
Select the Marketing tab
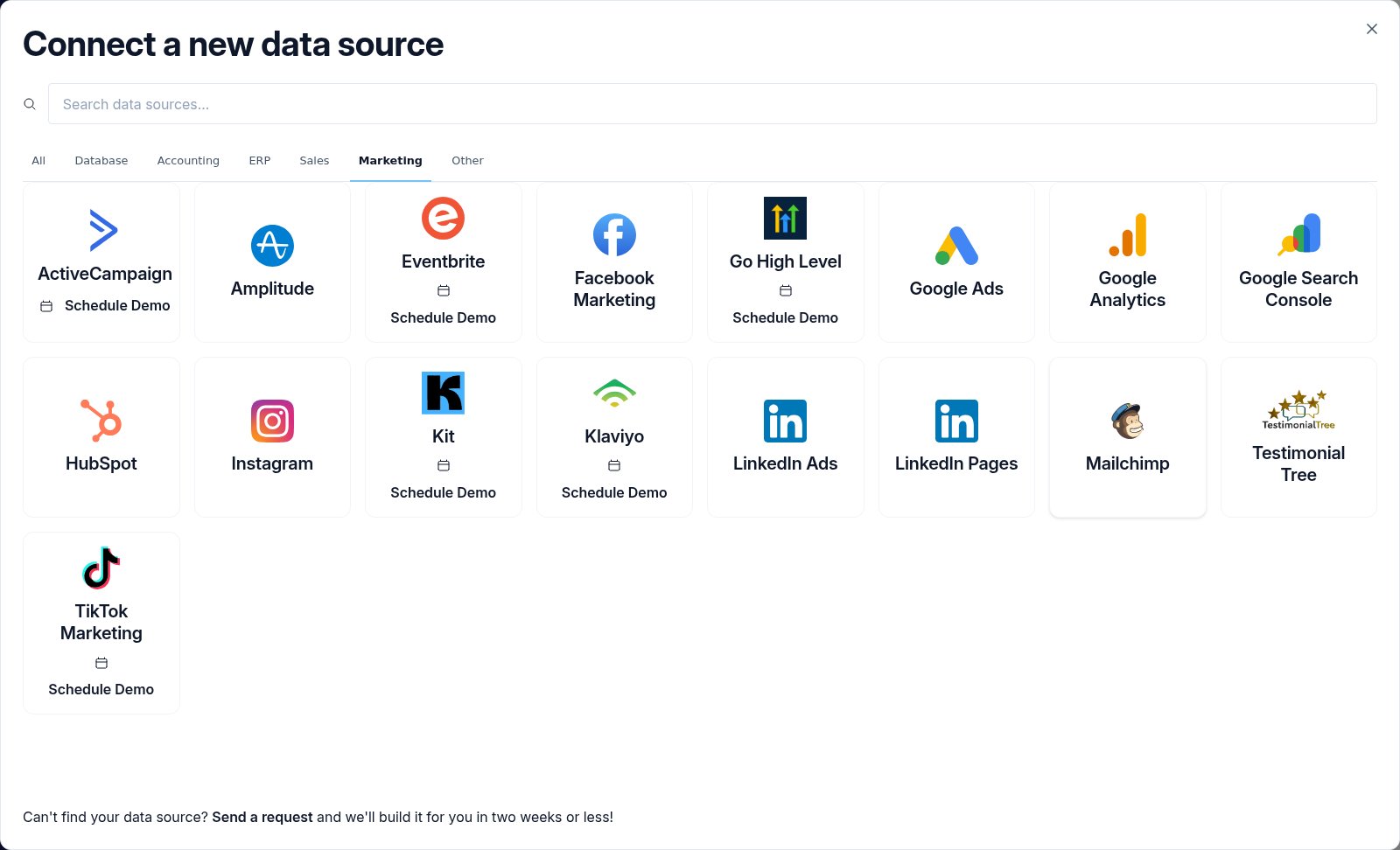(390, 161)
